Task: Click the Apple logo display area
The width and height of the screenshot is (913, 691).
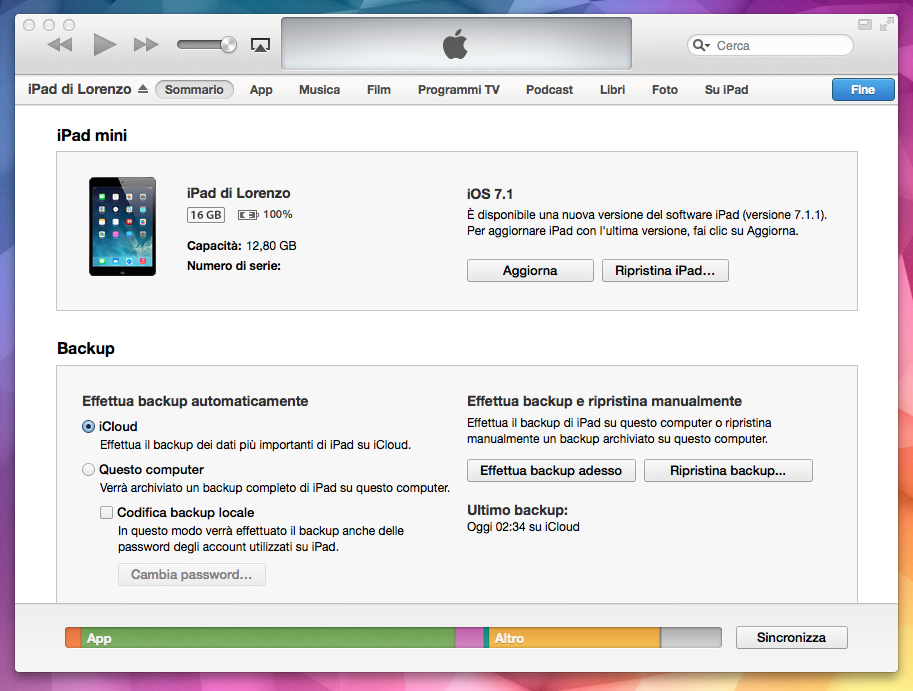Action: [x=456, y=44]
